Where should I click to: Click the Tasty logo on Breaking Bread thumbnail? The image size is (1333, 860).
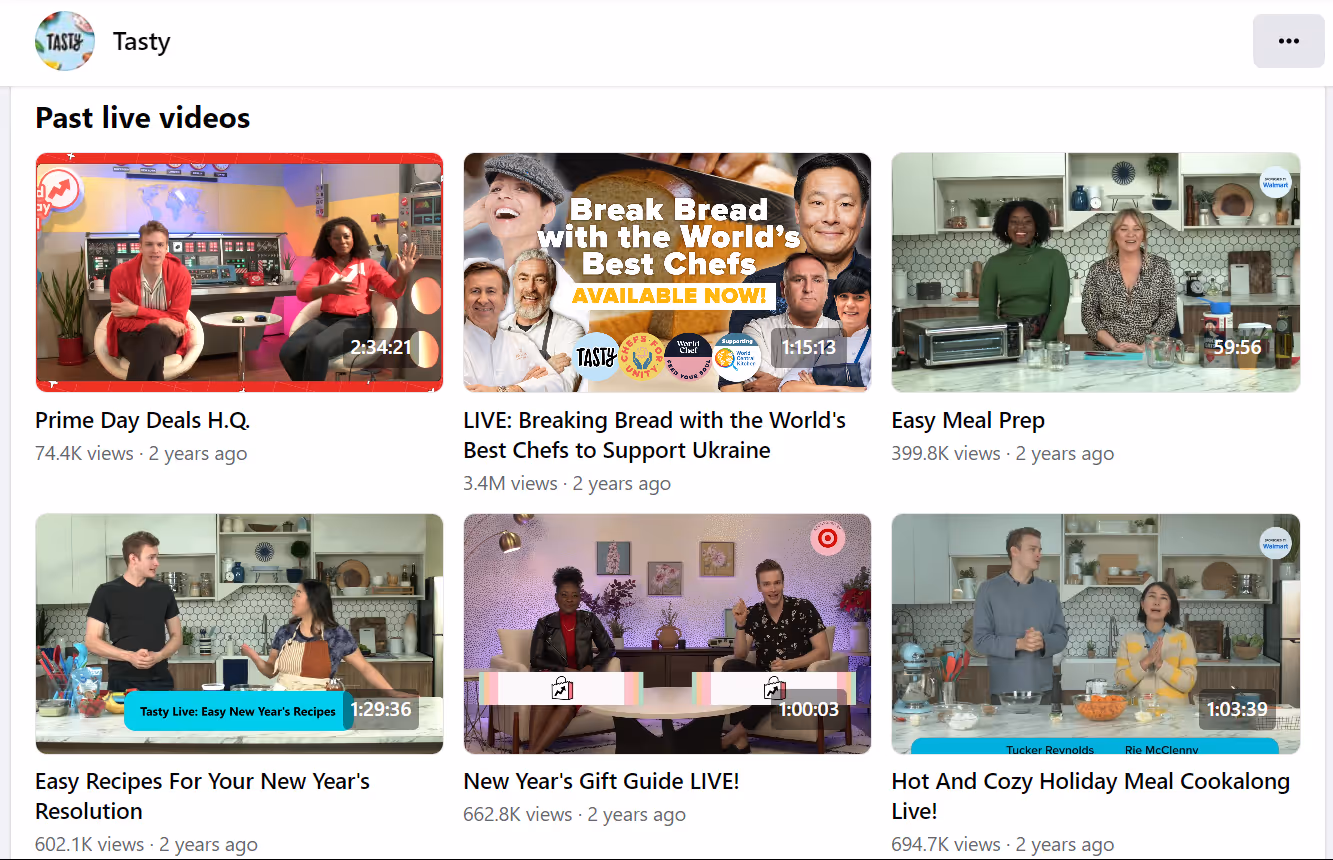[x=596, y=357]
